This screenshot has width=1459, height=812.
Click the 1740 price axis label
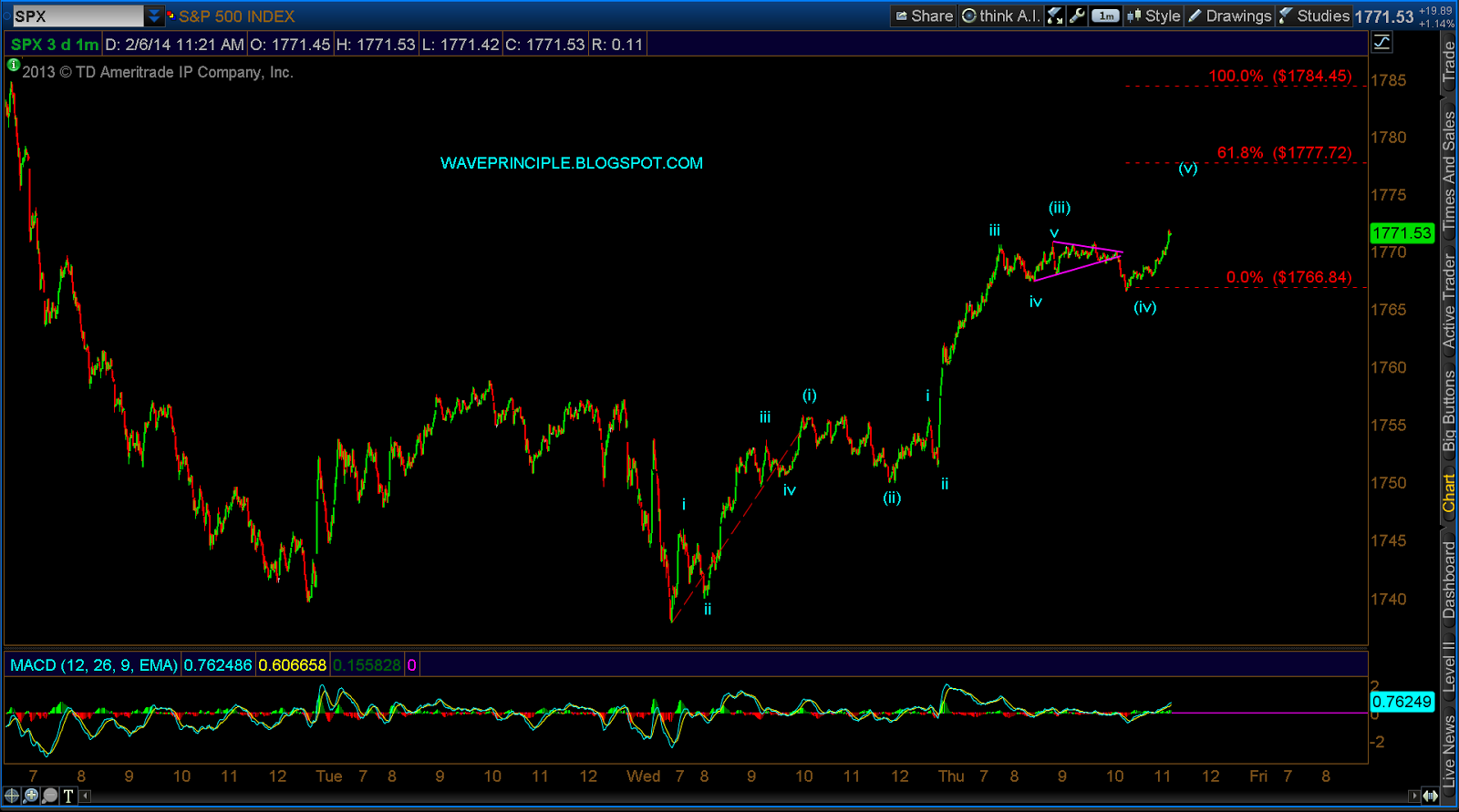pyautogui.click(x=1389, y=599)
